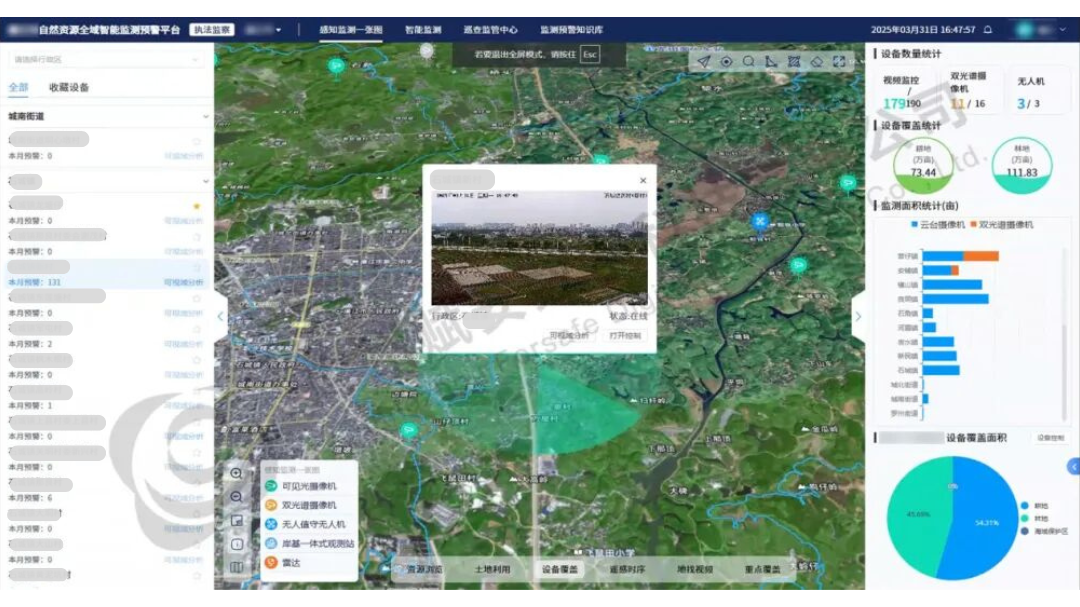1080x607 pixels.
Task: Click 打开控制 button in camera popup
Action: coord(625,336)
